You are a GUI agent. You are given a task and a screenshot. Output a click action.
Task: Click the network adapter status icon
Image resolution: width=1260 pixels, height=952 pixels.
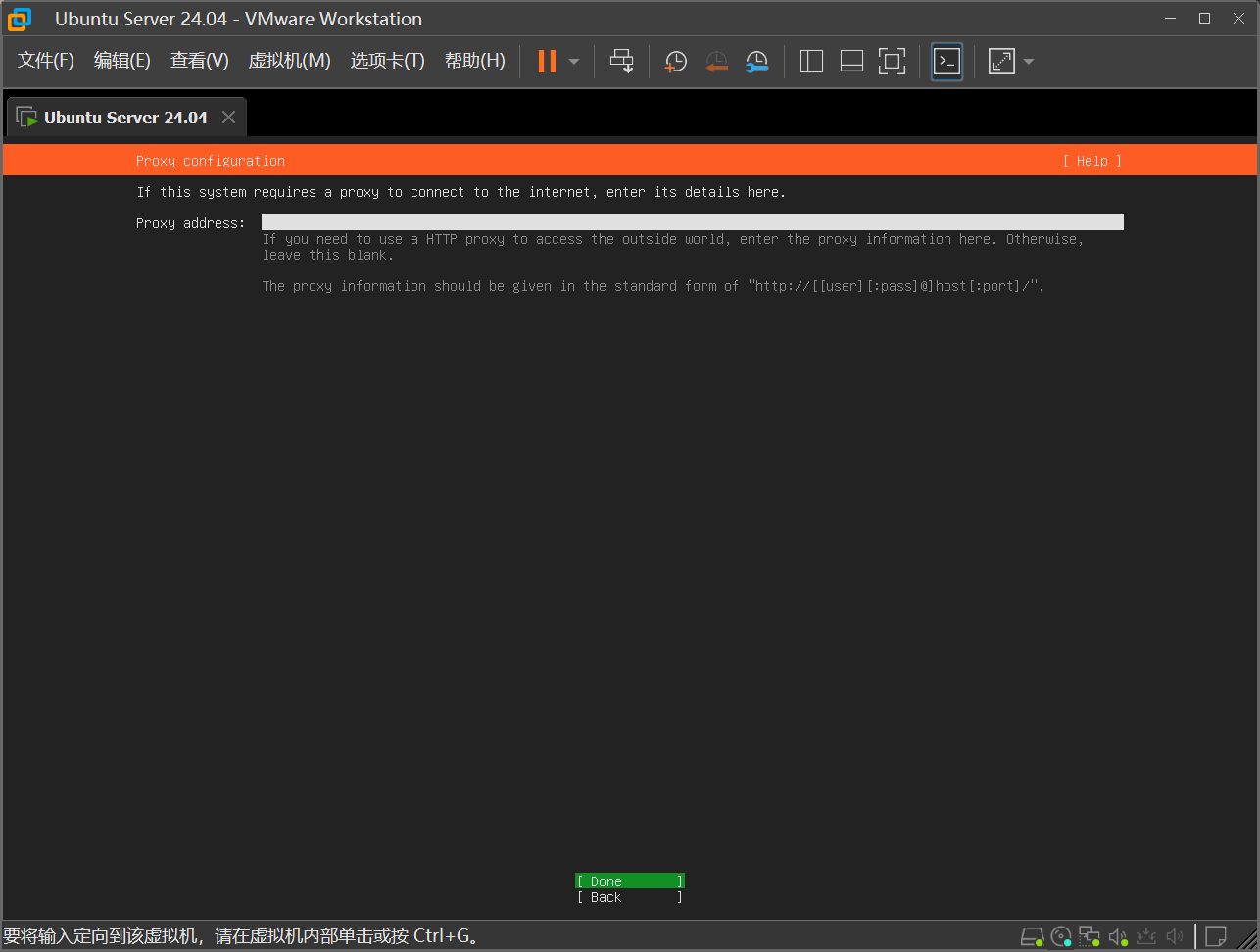point(1090,937)
